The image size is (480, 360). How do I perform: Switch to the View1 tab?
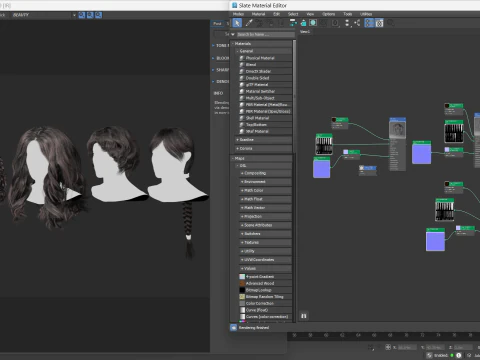click(305, 32)
